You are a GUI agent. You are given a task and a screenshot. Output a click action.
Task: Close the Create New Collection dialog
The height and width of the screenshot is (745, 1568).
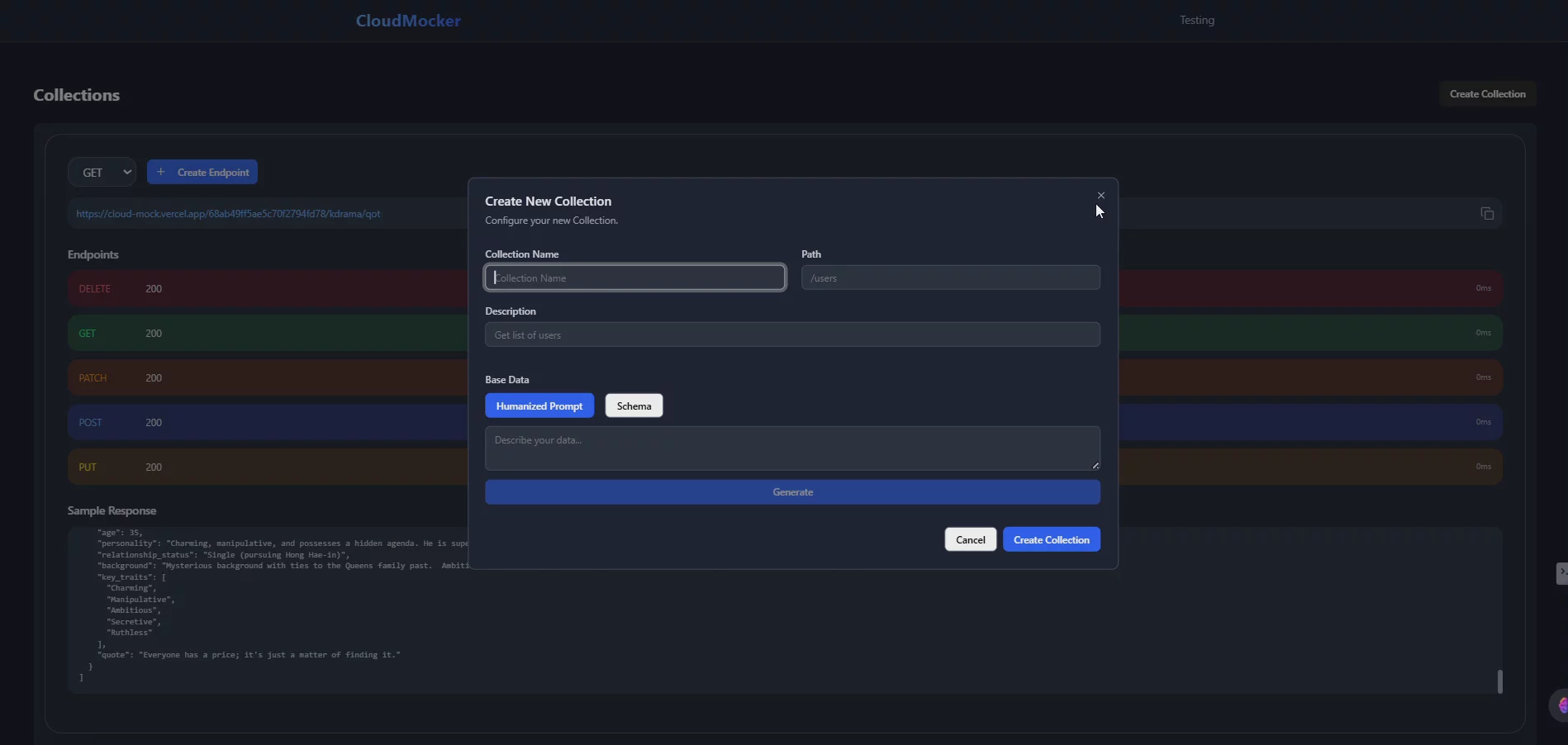(x=1100, y=196)
